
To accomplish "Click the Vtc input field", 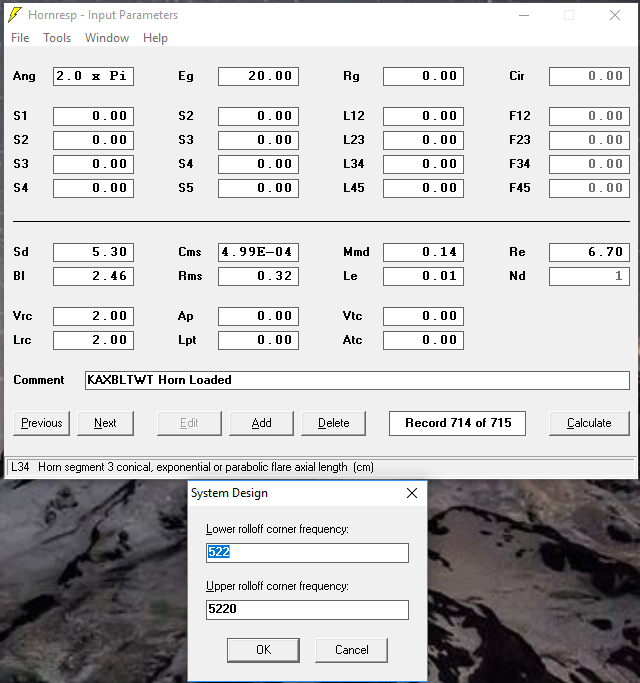I will point(423,316).
